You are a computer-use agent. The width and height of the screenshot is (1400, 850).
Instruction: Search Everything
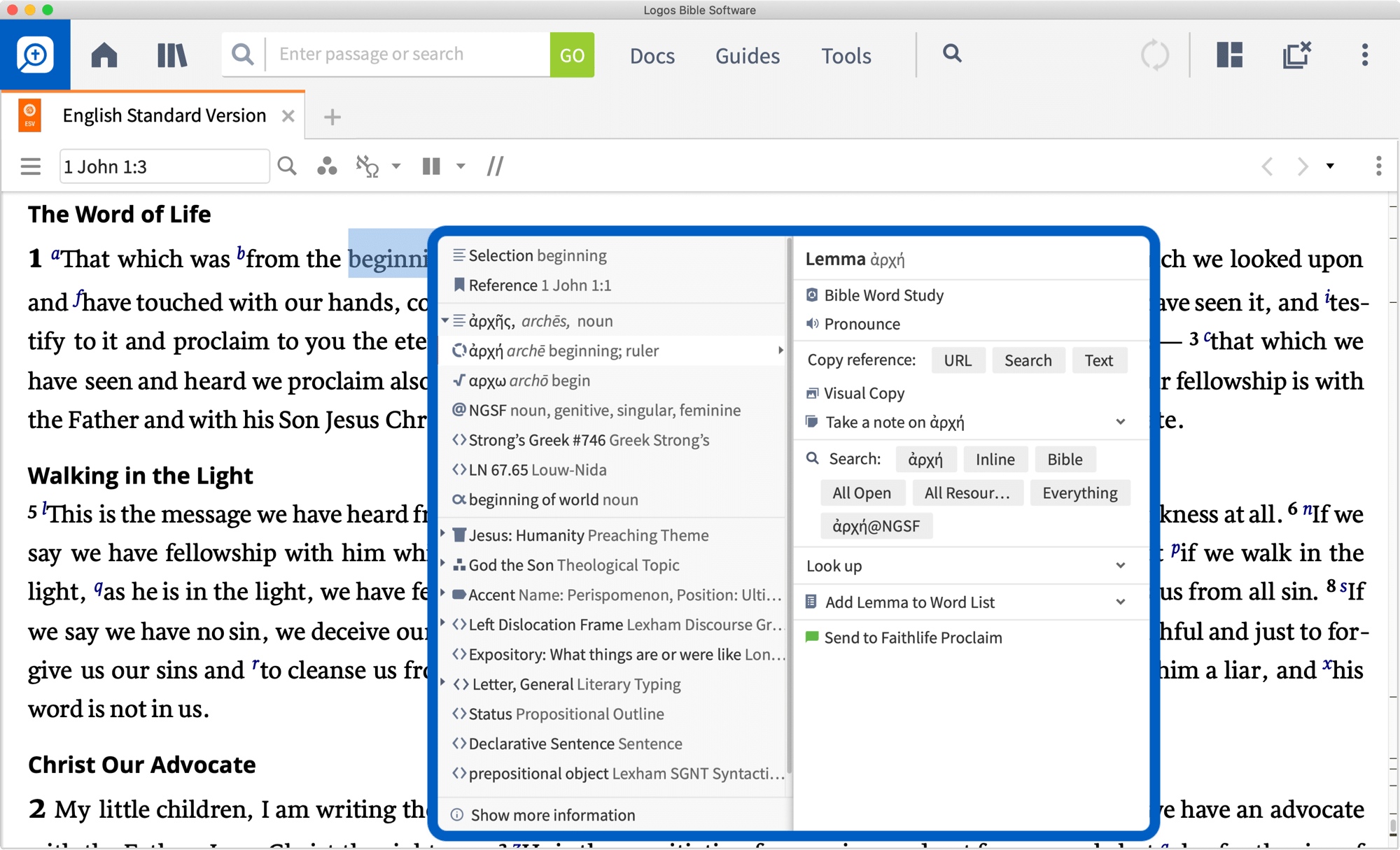pyautogui.click(x=1080, y=493)
